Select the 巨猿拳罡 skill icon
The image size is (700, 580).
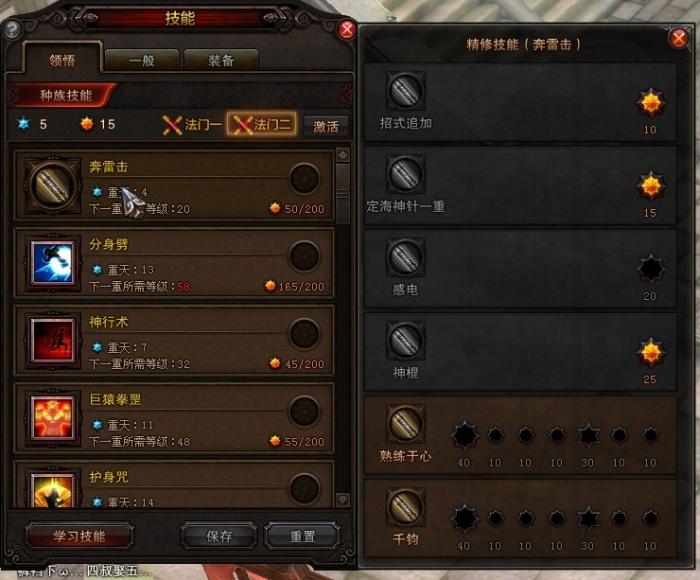pyautogui.click(x=53, y=417)
